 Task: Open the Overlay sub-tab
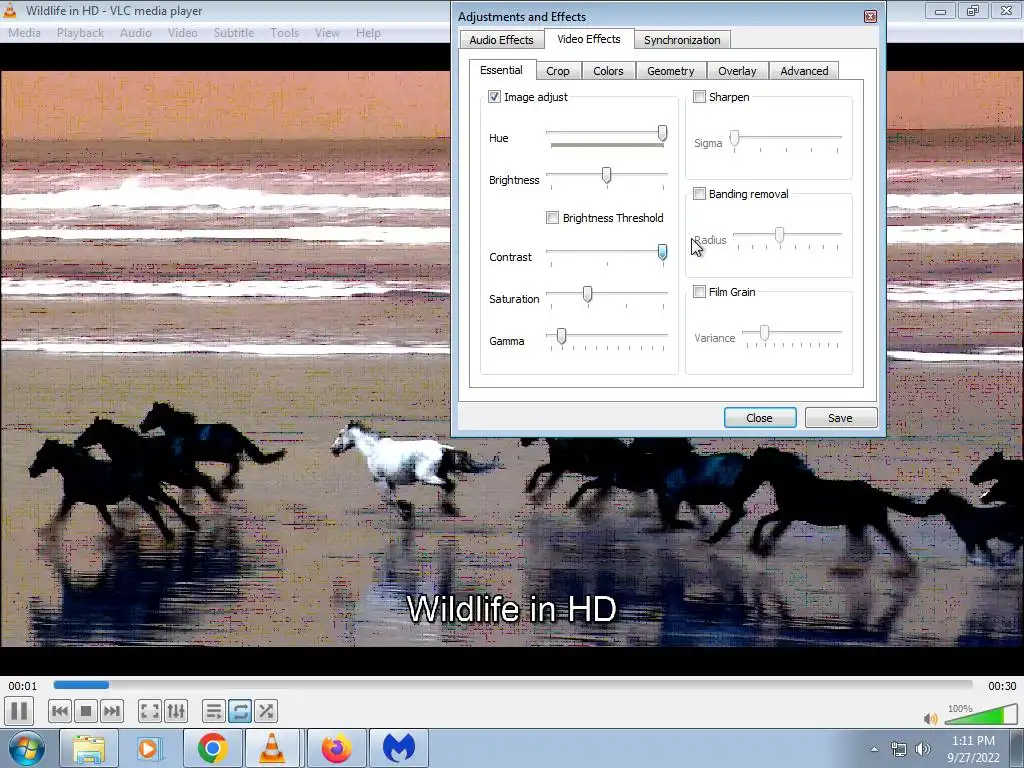point(737,71)
